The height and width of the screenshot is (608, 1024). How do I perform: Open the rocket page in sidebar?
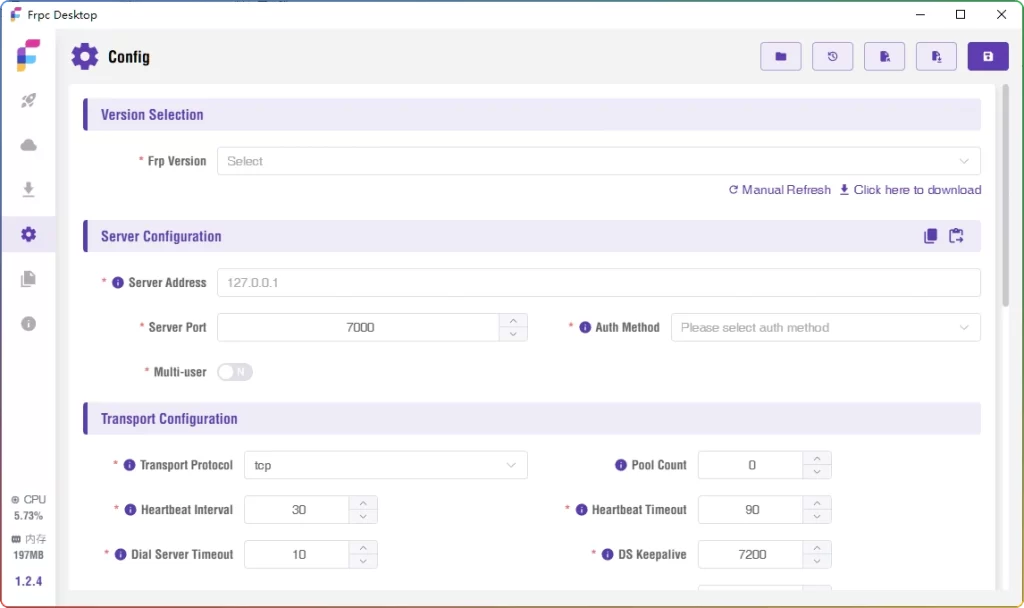point(28,100)
